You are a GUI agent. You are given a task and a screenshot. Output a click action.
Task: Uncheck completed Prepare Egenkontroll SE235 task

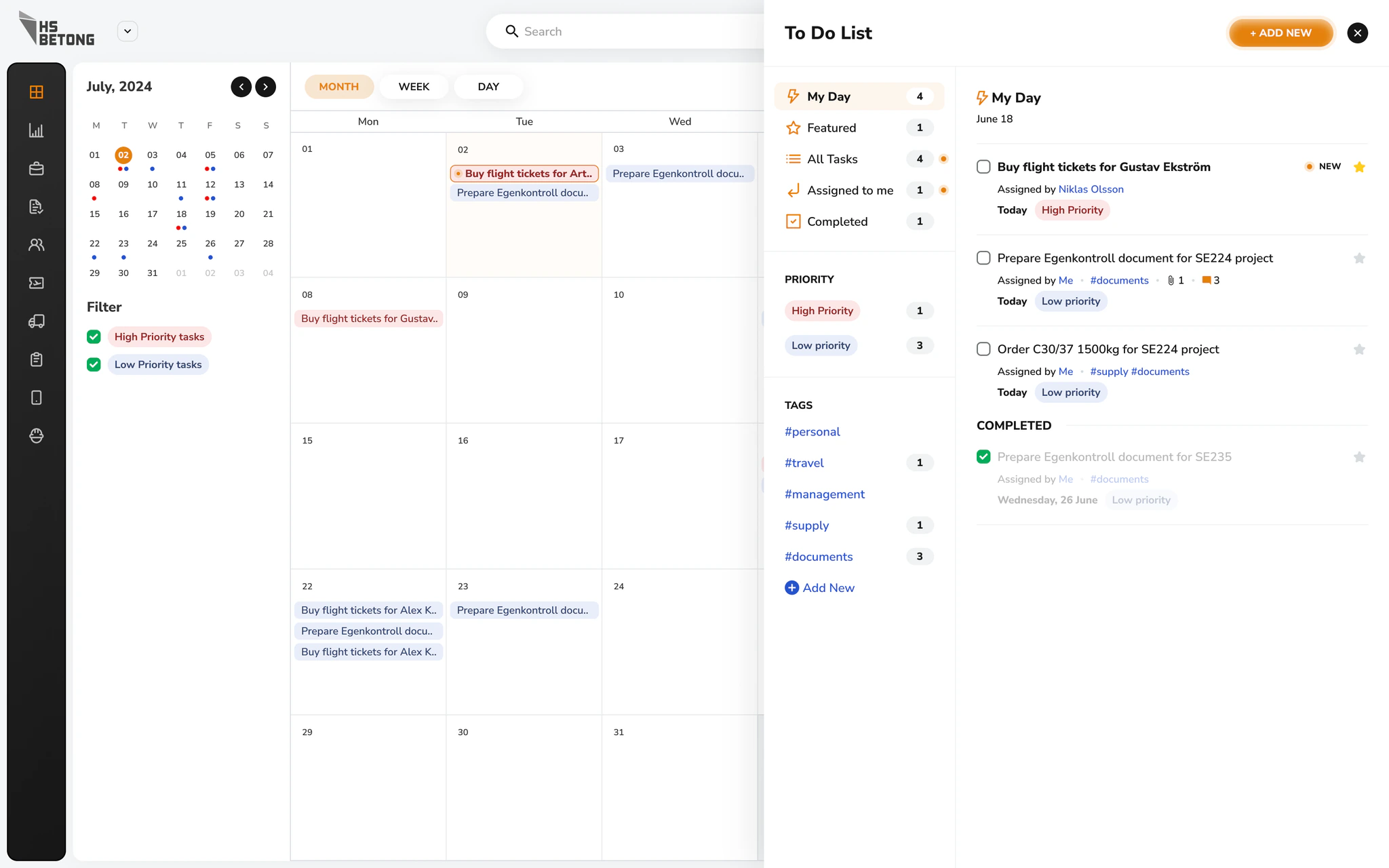point(983,457)
